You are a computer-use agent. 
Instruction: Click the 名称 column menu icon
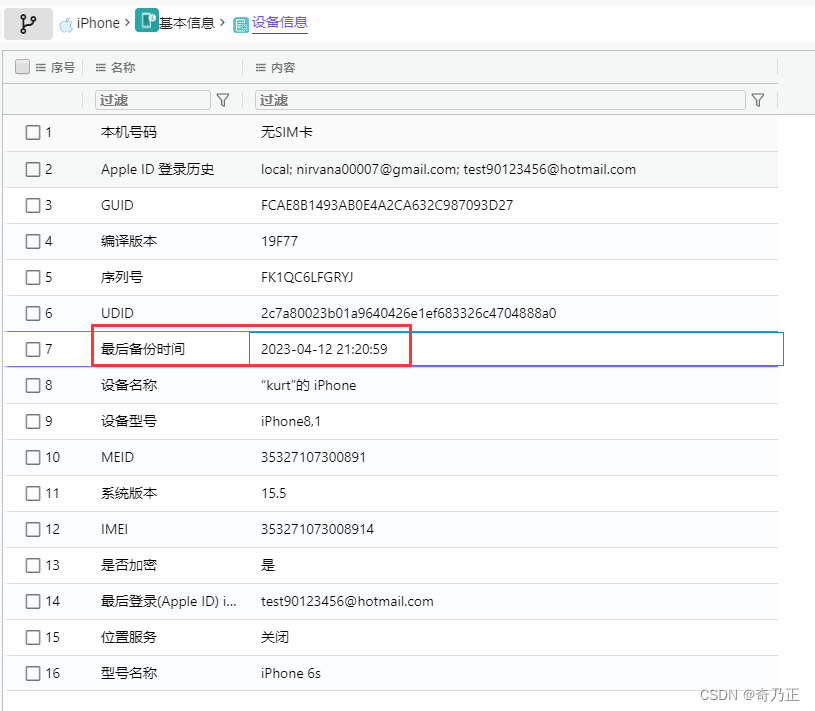click(101, 68)
